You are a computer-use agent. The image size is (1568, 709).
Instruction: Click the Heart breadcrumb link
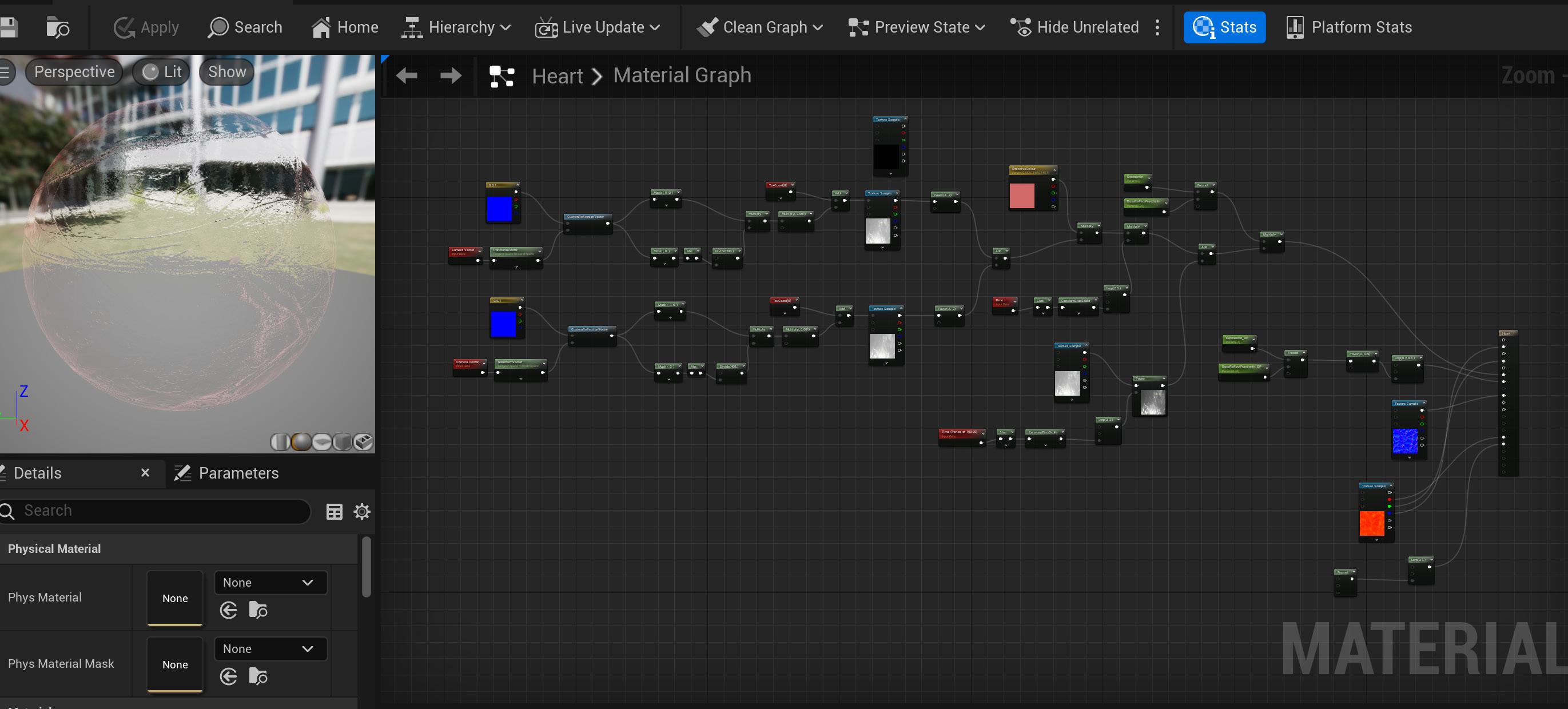(557, 76)
